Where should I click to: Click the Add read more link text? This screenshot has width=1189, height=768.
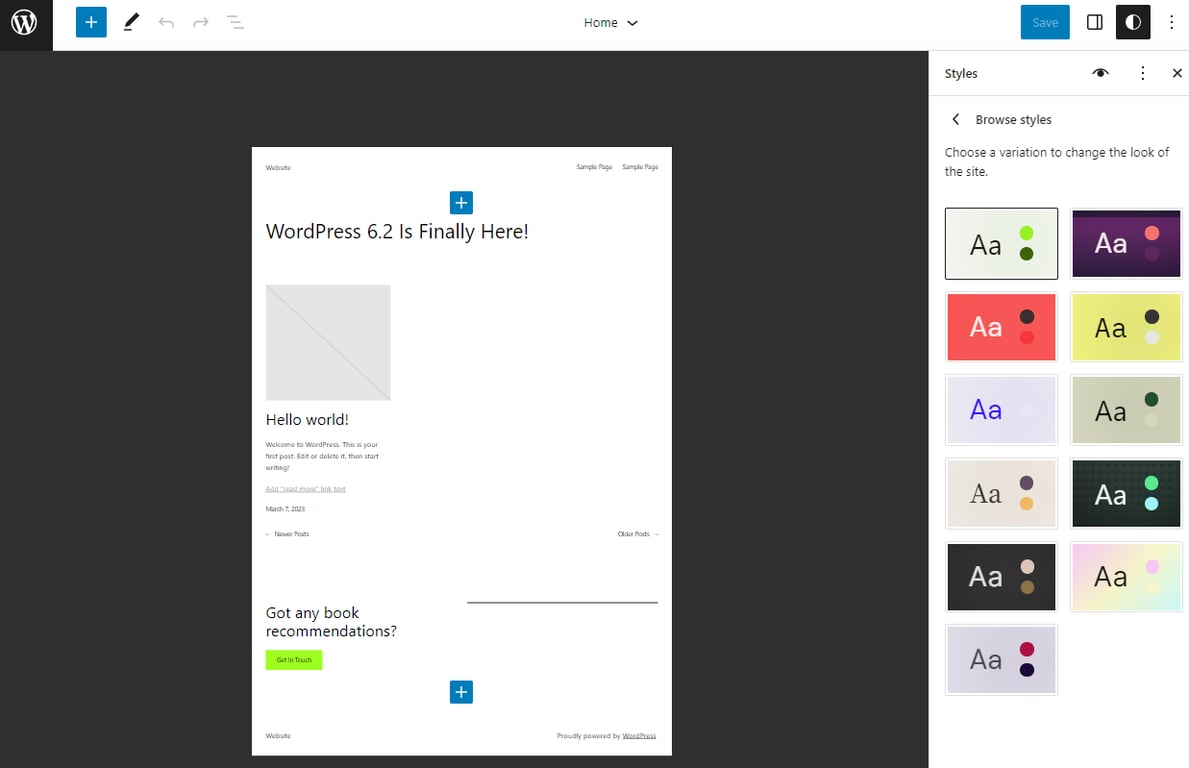[x=305, y=488]
